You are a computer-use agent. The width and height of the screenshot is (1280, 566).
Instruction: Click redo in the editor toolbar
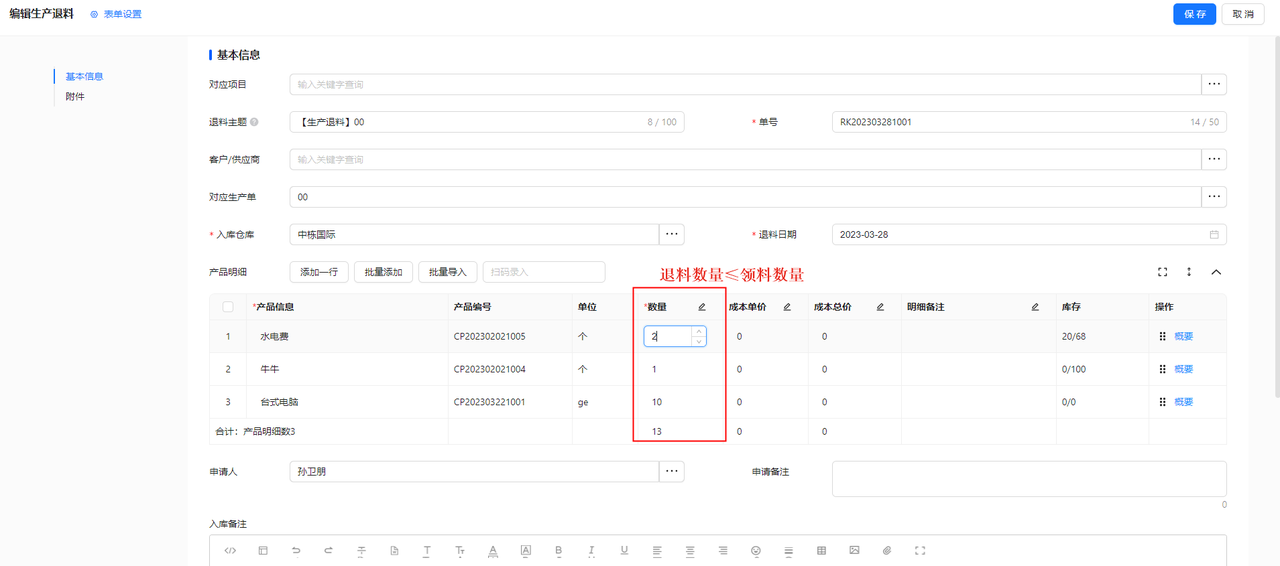tap(328, 550)
